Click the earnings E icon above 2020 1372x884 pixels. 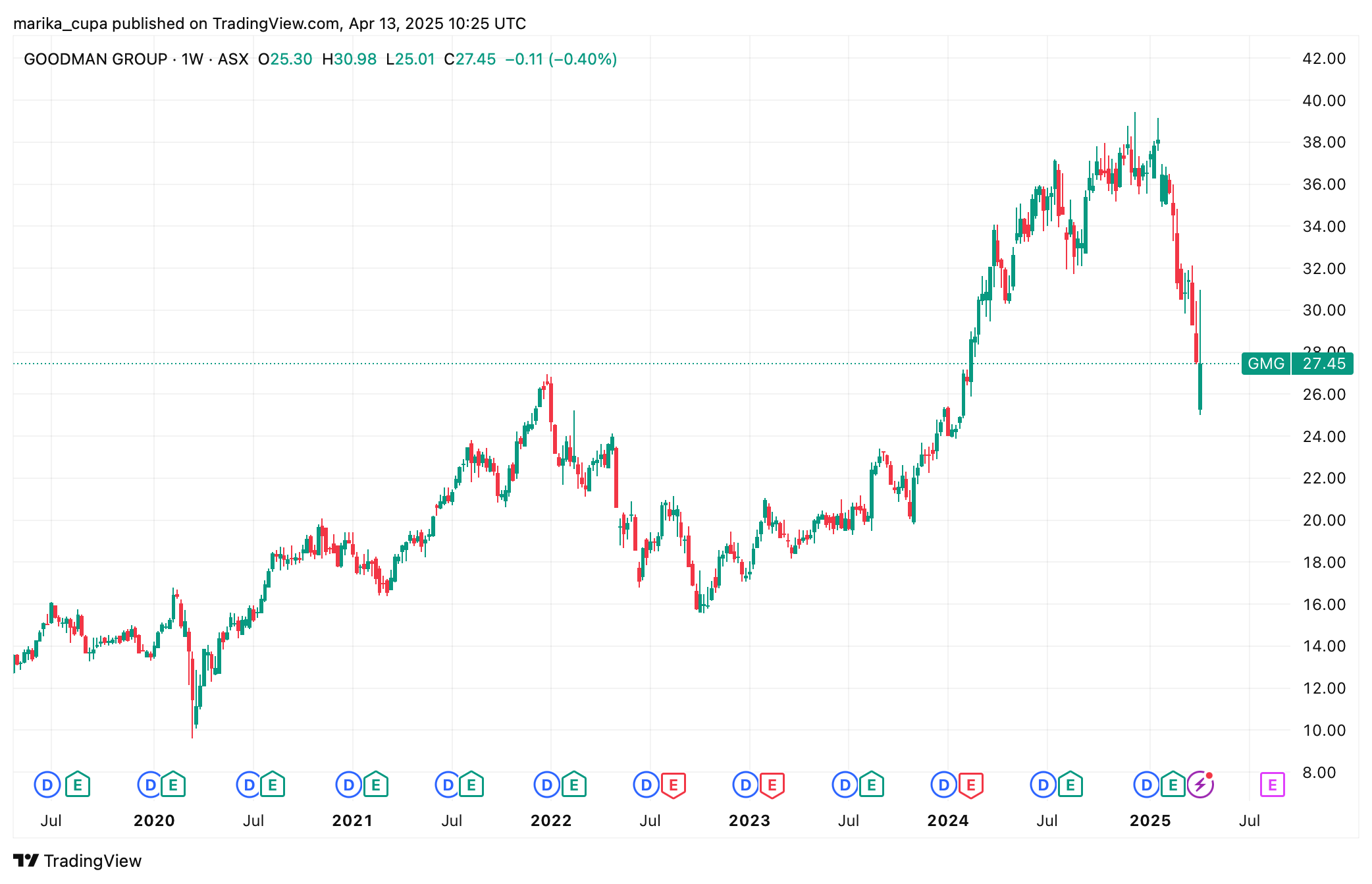173,785
